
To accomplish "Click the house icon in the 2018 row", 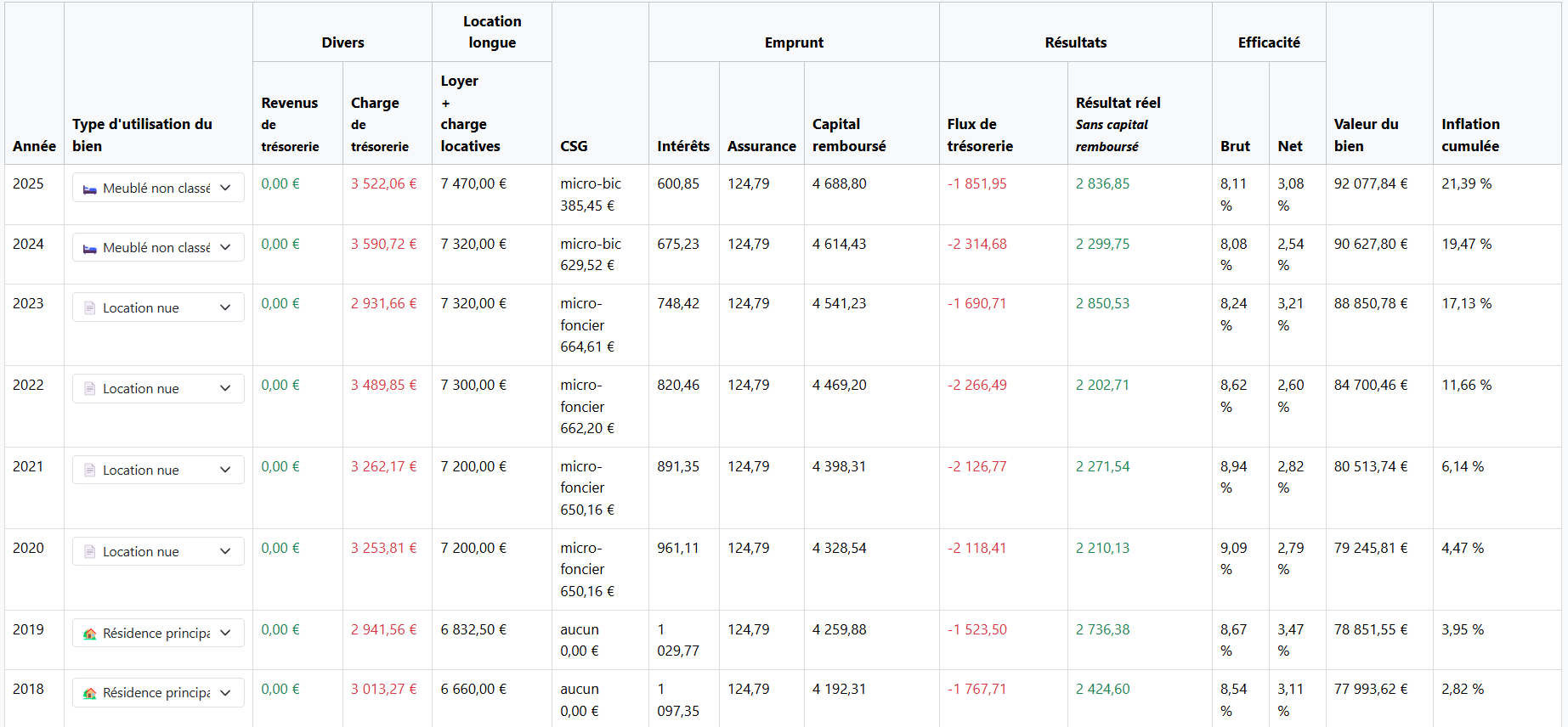I will pos(89,693).
